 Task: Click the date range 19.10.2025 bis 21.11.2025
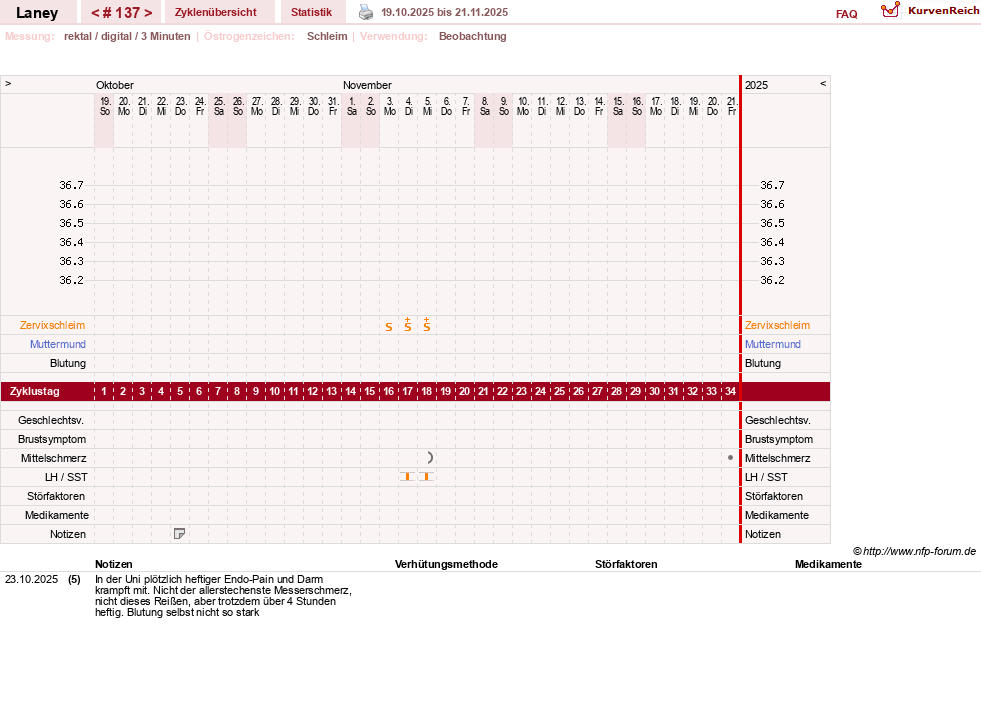click(x=444, y=12)
